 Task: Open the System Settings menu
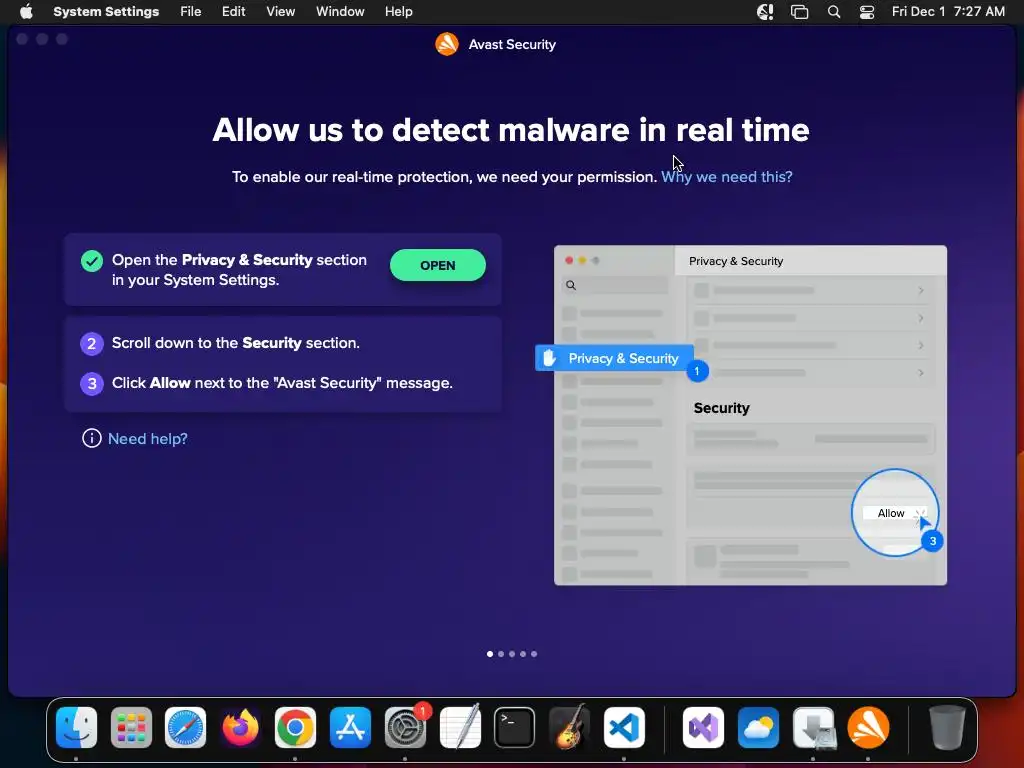pos(106,12)
